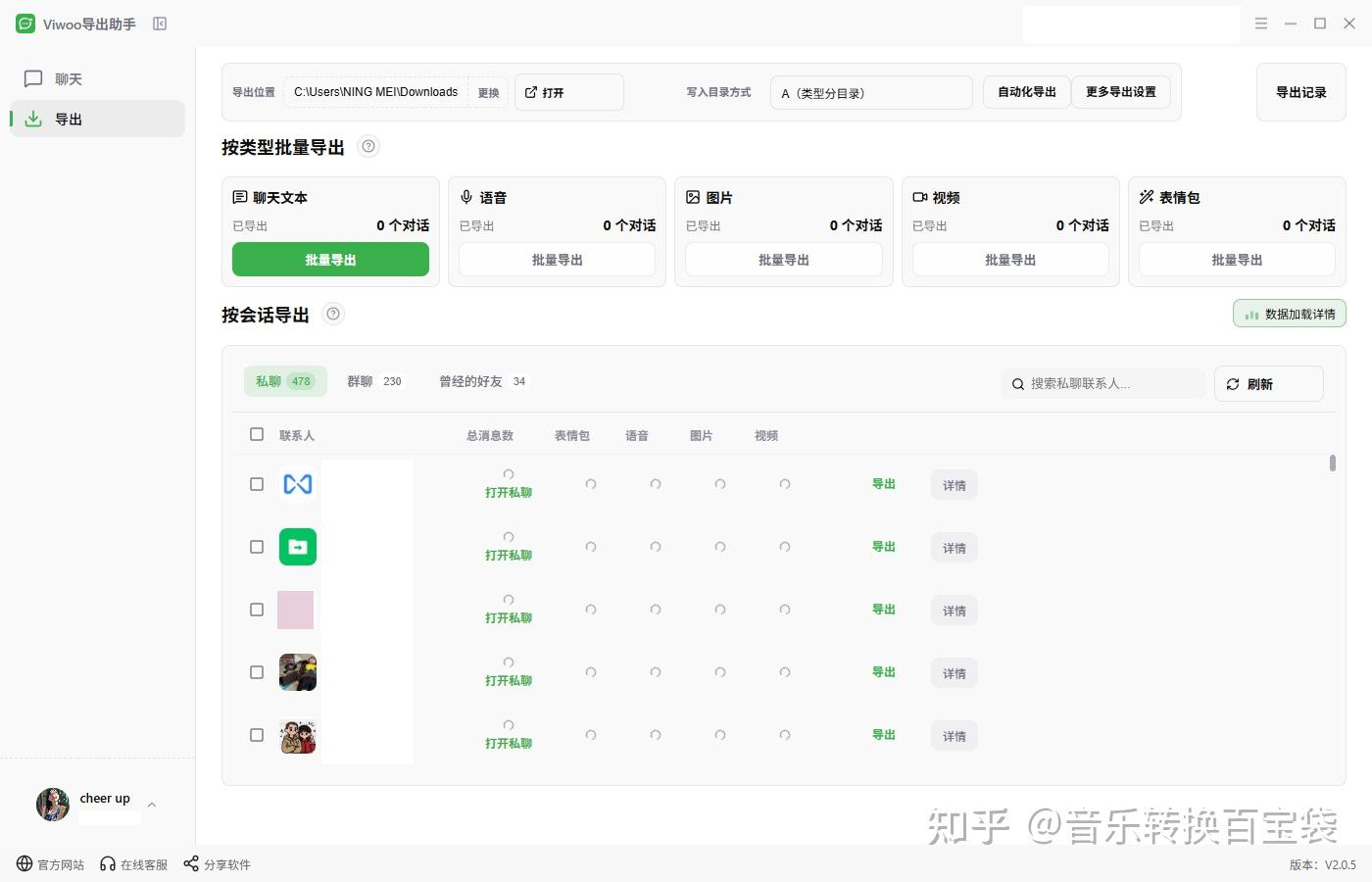This screenshot has height=882, width=1372.
Task: Check the green folder contact's checkbox
Action: pyautogui.click(x=257, y=547)
